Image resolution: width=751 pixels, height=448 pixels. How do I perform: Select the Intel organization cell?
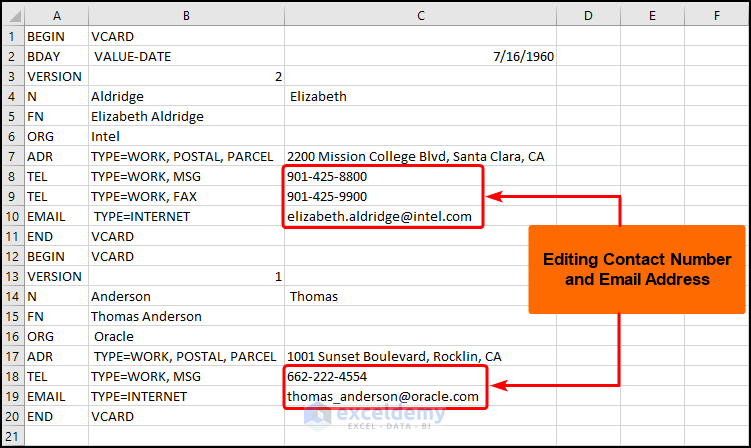pos(186,136)
